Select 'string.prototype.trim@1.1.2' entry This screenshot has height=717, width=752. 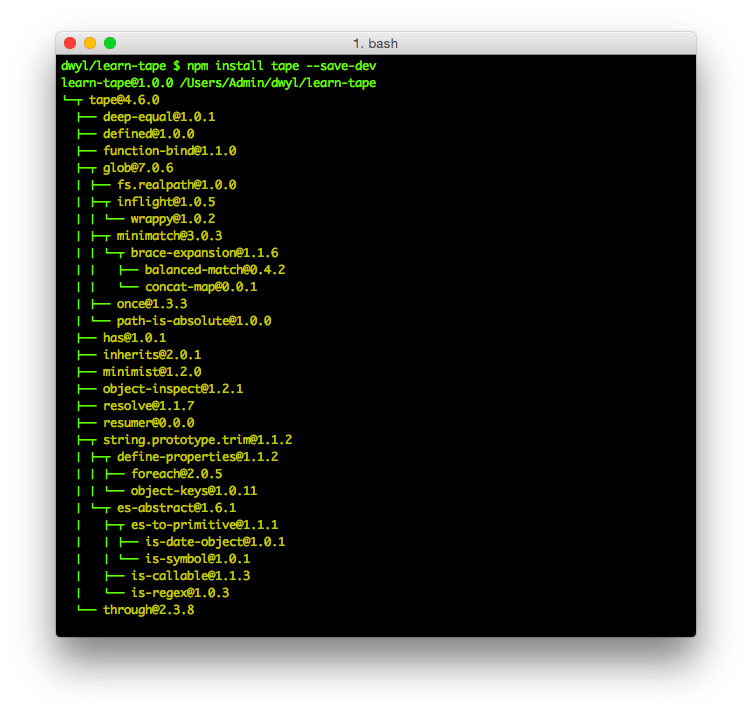198,440
